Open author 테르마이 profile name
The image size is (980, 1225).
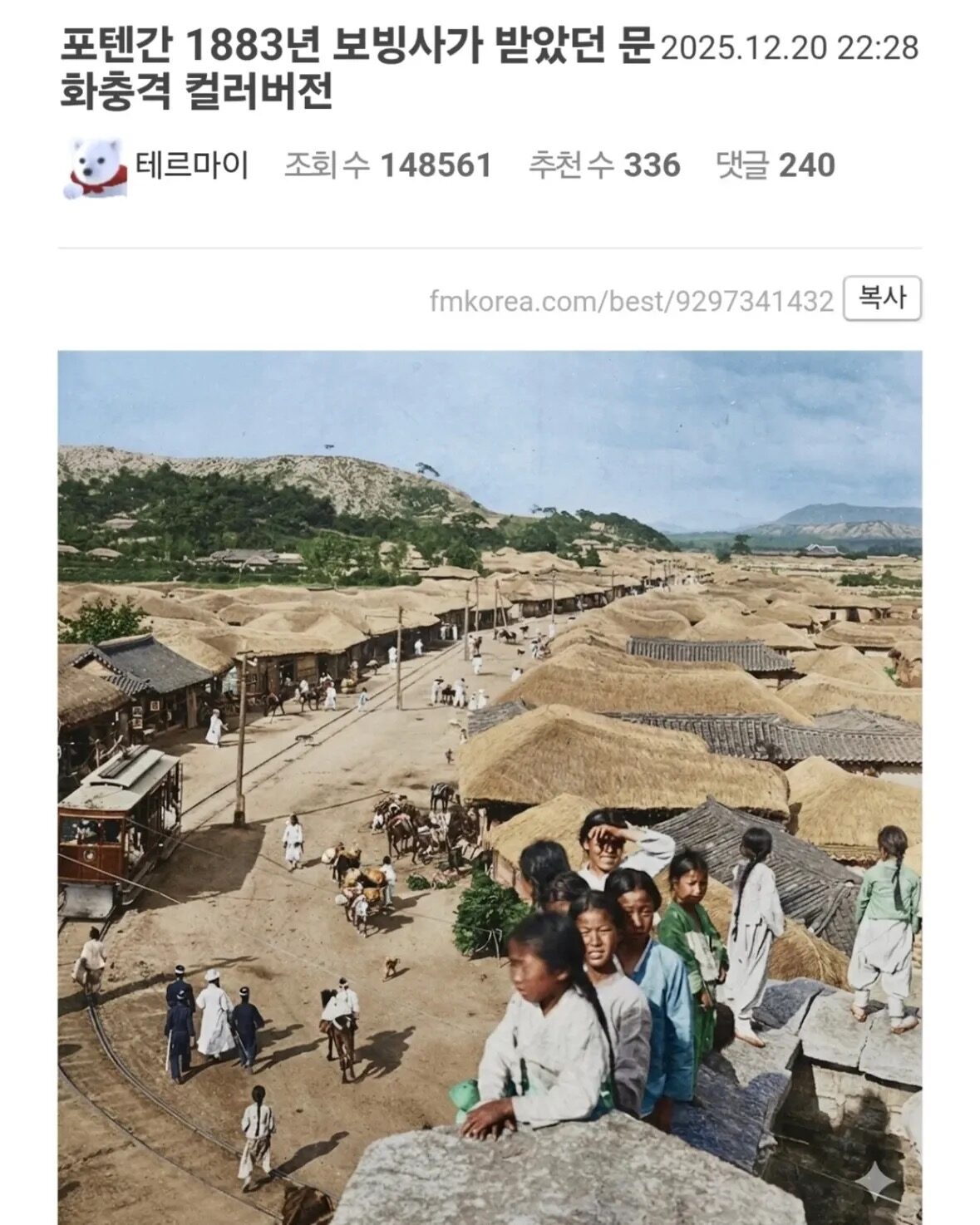pos(192,165)
